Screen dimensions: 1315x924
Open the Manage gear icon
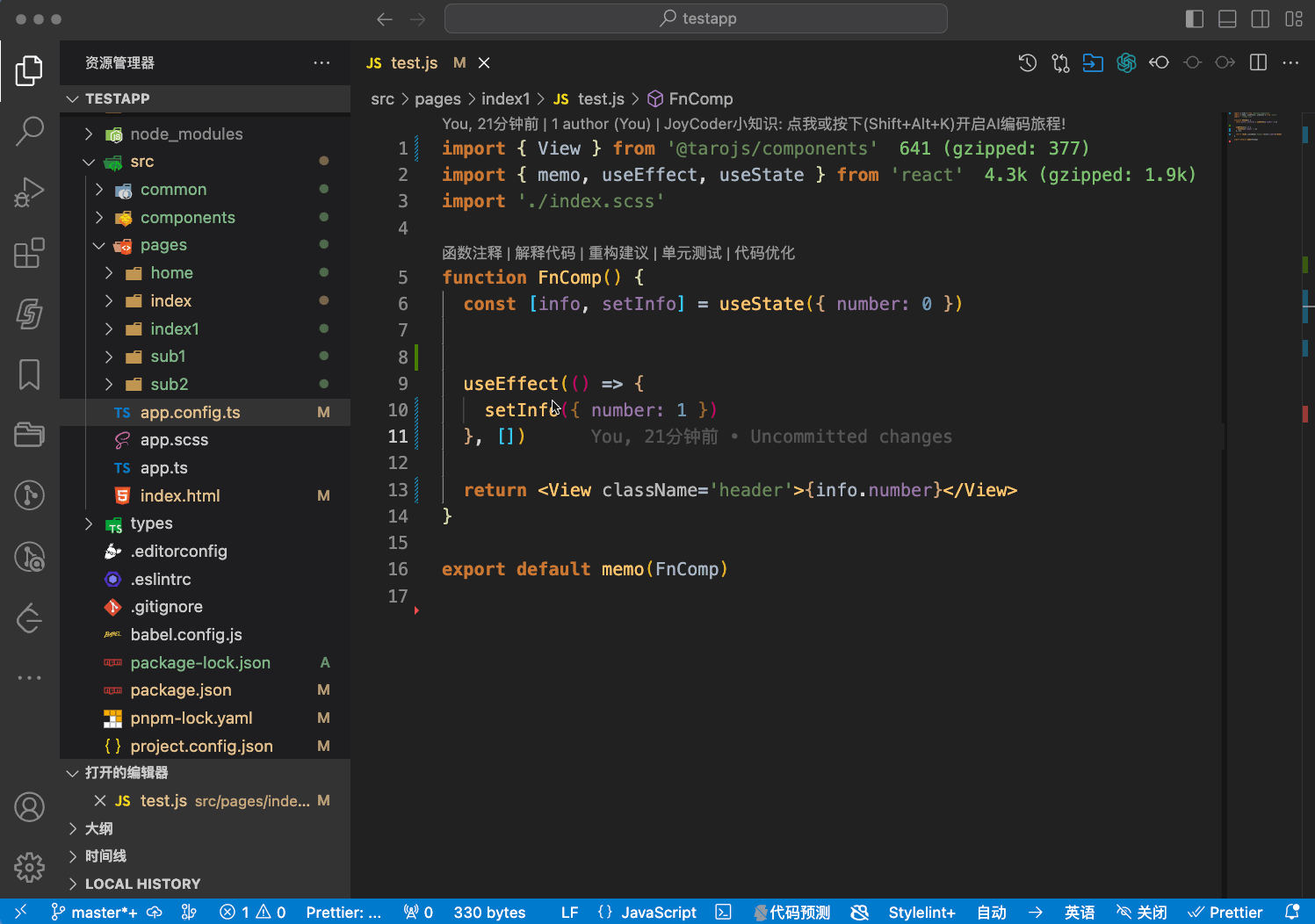click(29, 867)
